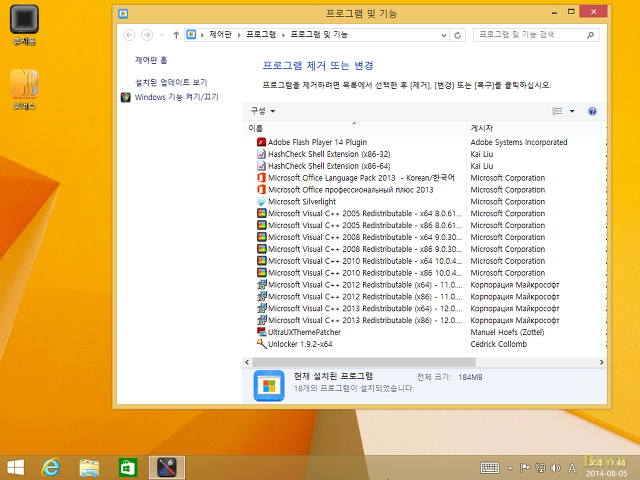Select Manuel Hoefs (Zottel) publisher cell
Image resolution: width=640 pixels, height=480 pixels.
pyautogui.click(x=507, y=332)
